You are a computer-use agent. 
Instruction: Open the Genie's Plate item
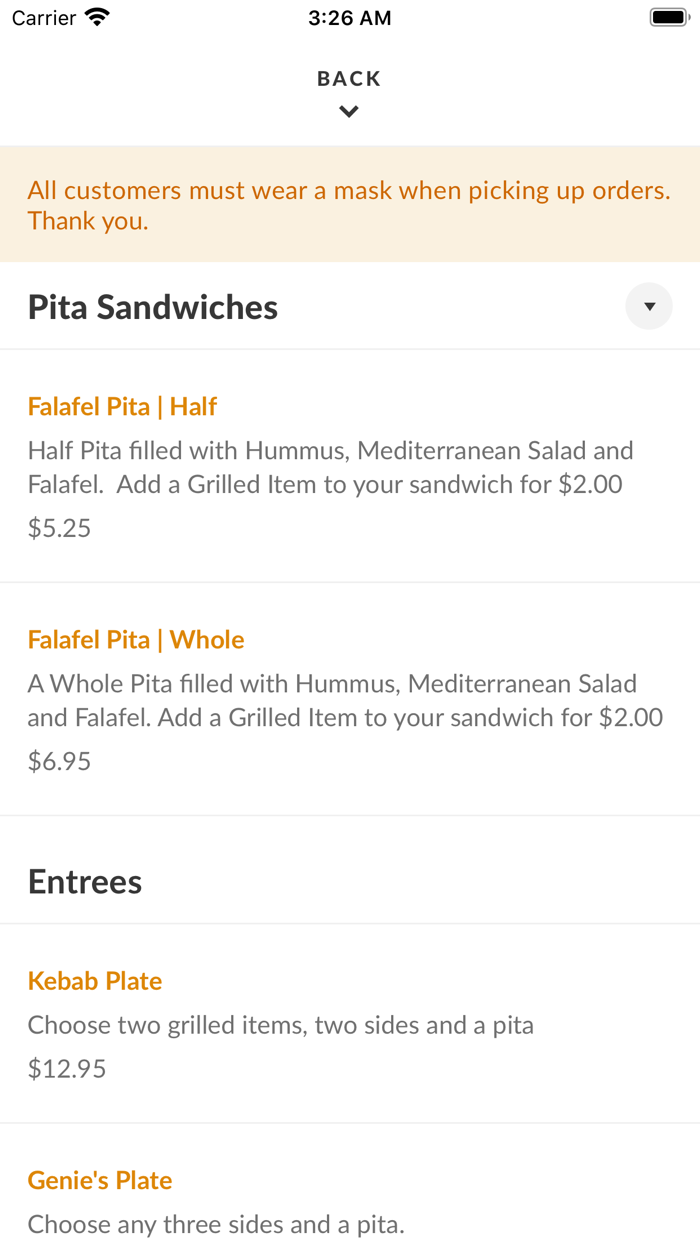pos(99,1180)
